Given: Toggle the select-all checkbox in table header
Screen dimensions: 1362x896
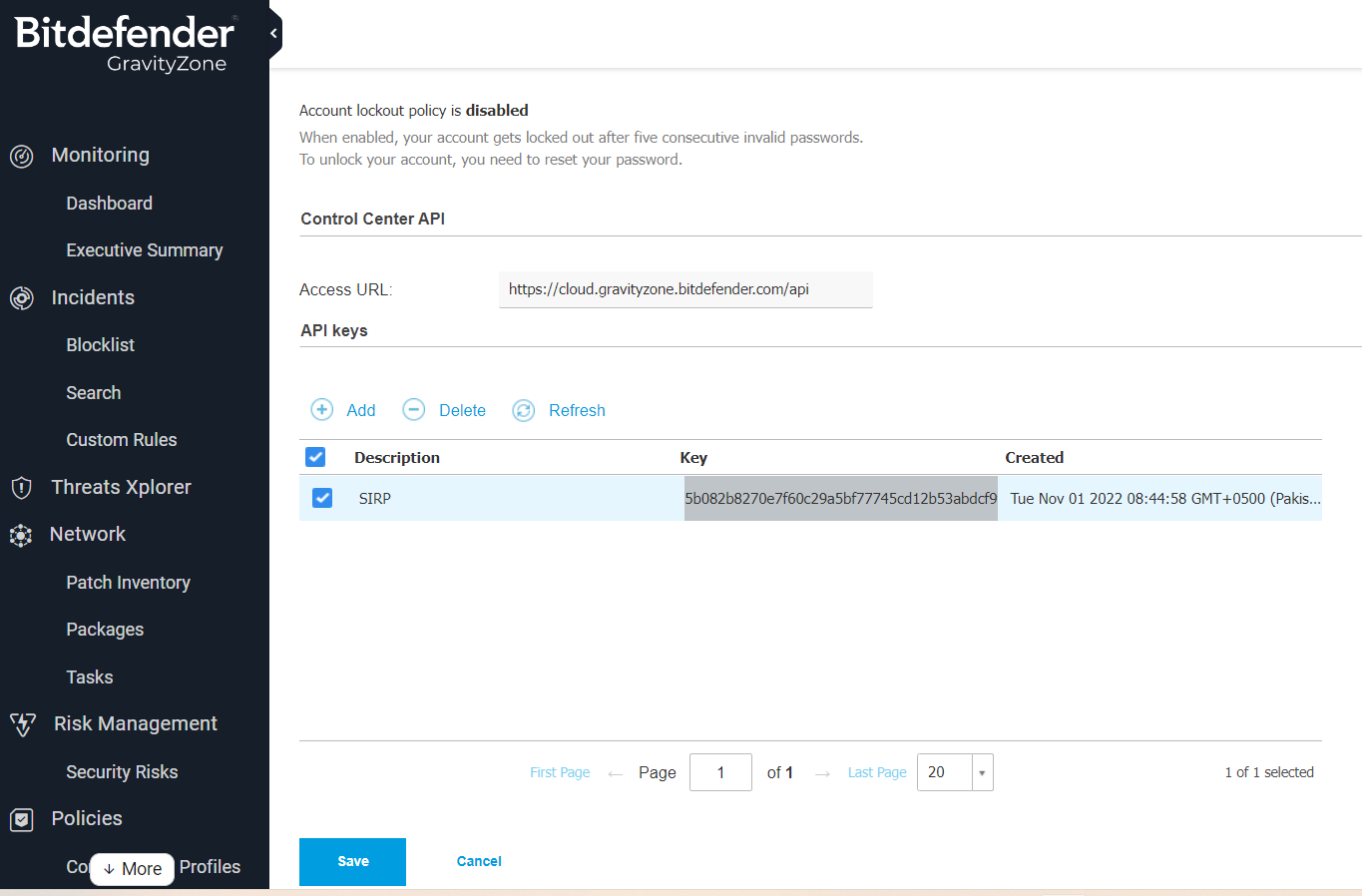Looking at the screenshot, I should (315, 457).
